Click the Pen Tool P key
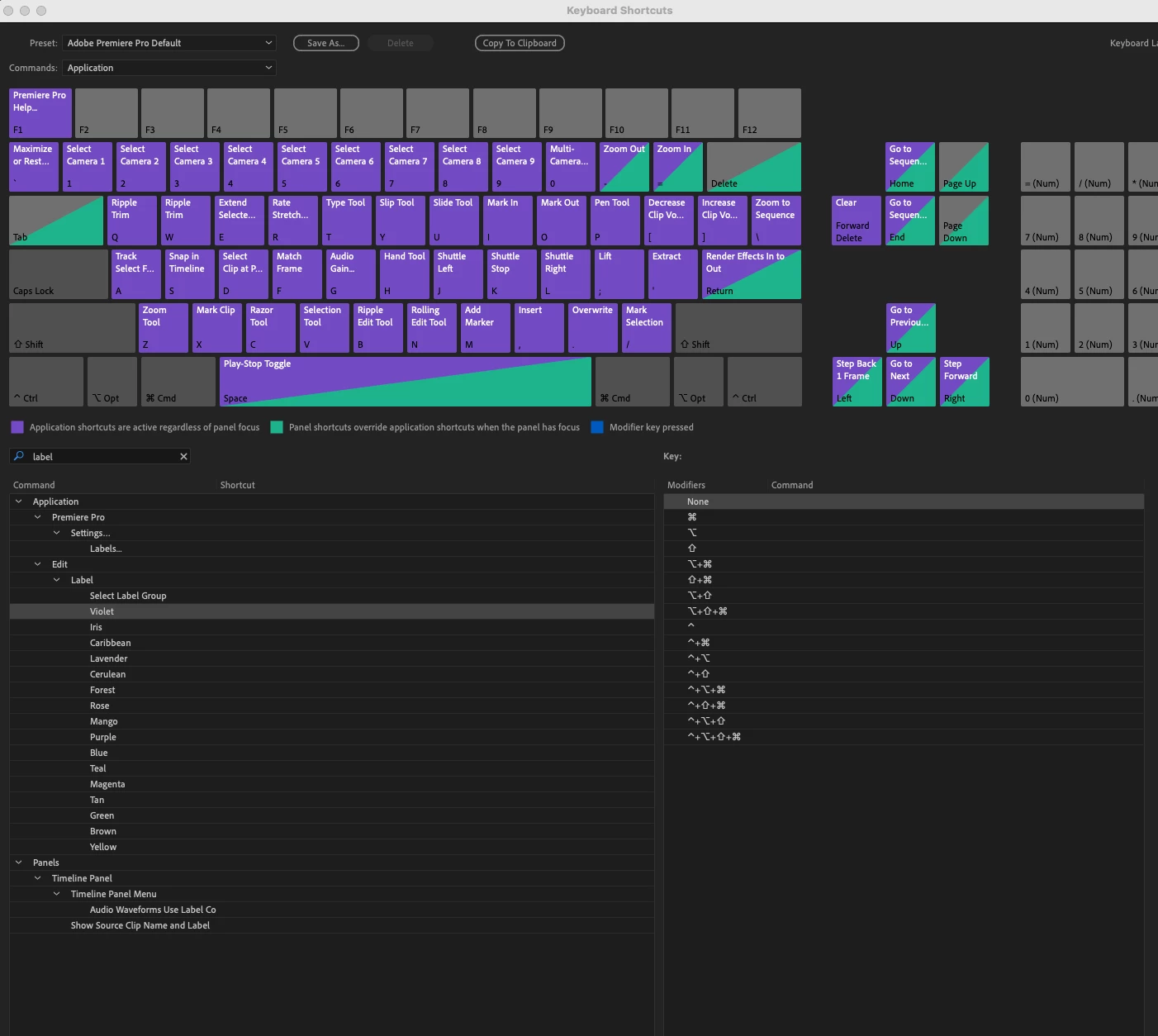Viewport: 1158px width, 1036px height. click(x=615, y=221)
